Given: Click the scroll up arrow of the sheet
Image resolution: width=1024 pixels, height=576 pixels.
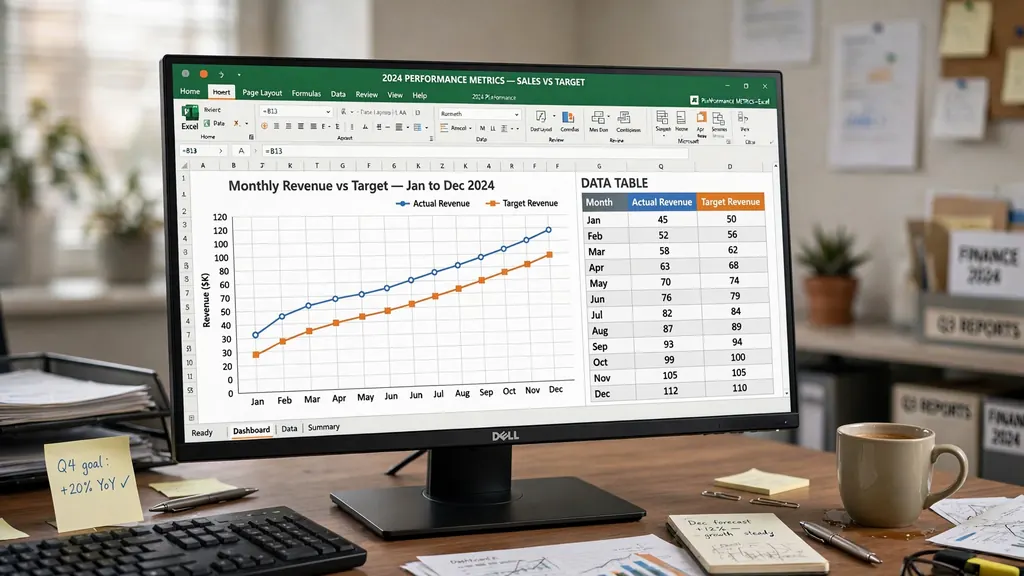Looking at the screenshot, I should point(775,167).
